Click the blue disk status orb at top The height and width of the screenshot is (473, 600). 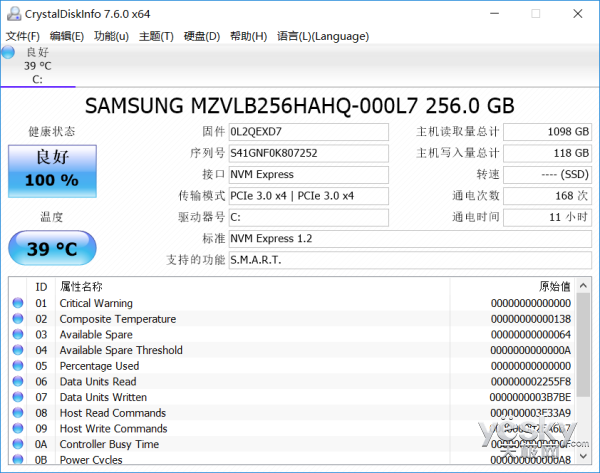(8, 52)
